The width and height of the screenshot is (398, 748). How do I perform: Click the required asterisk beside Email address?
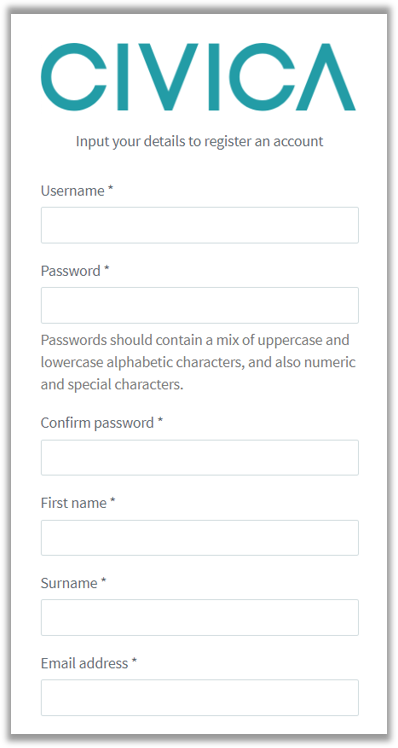tap(134, 661)
